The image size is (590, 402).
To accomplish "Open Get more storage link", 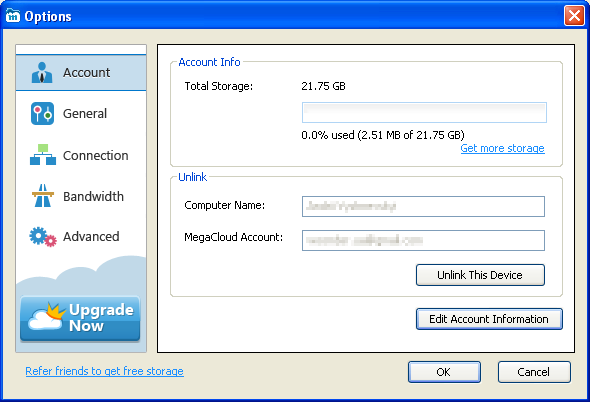I will coord(502,148).
